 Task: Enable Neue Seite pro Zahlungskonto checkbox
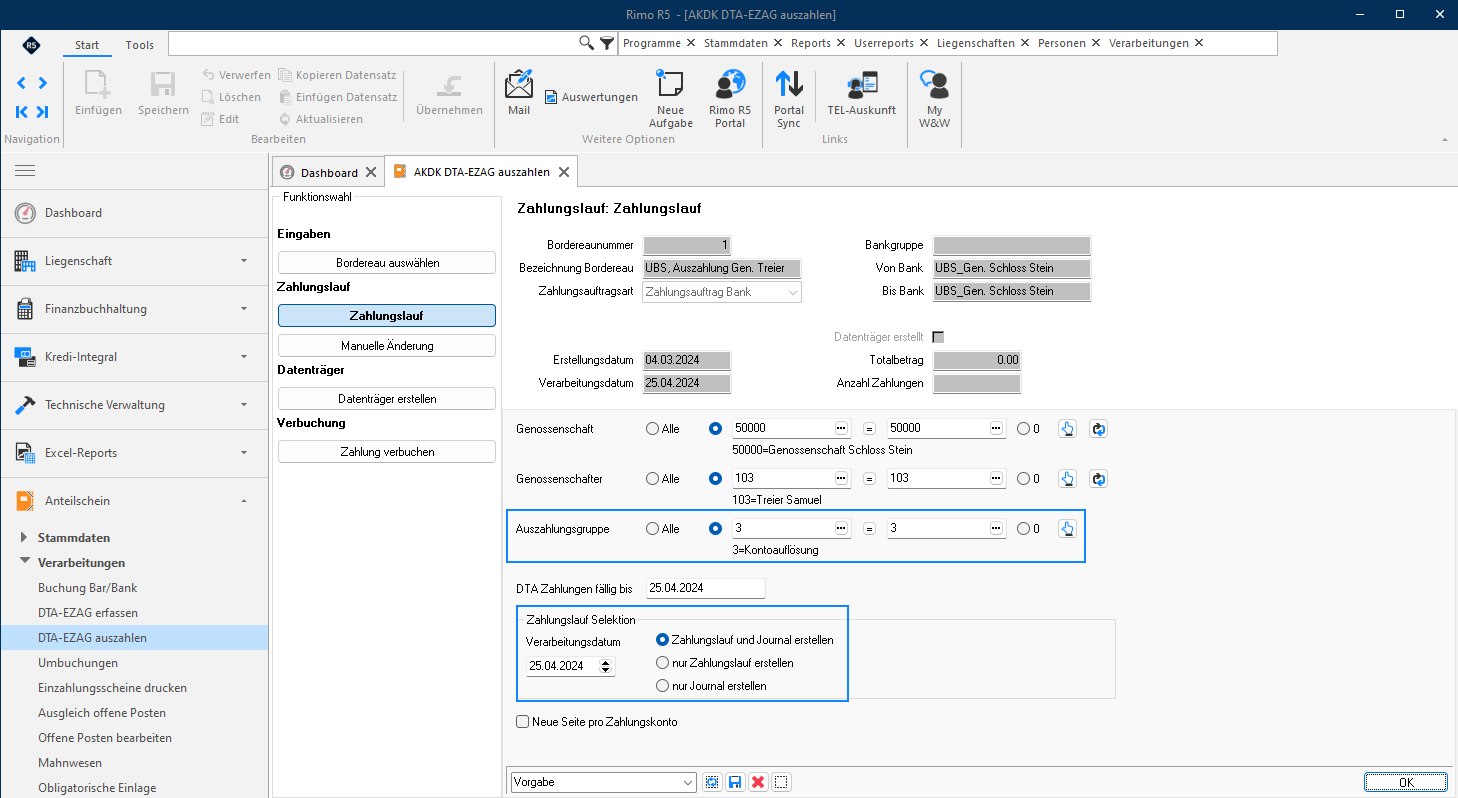pos(522,721)
